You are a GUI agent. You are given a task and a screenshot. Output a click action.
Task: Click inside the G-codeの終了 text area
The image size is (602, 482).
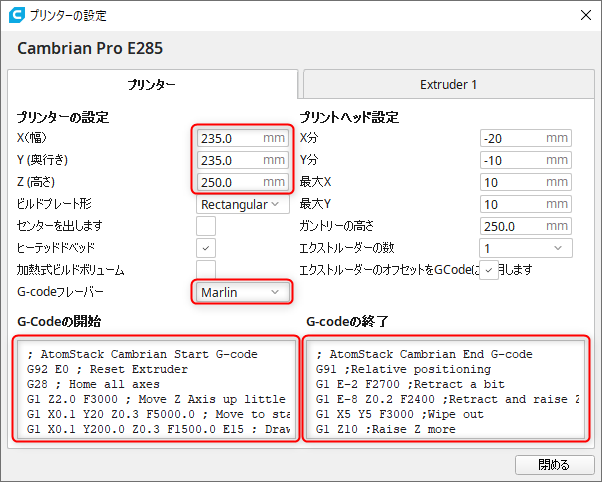pyautogui.click(x=446, y=388)
